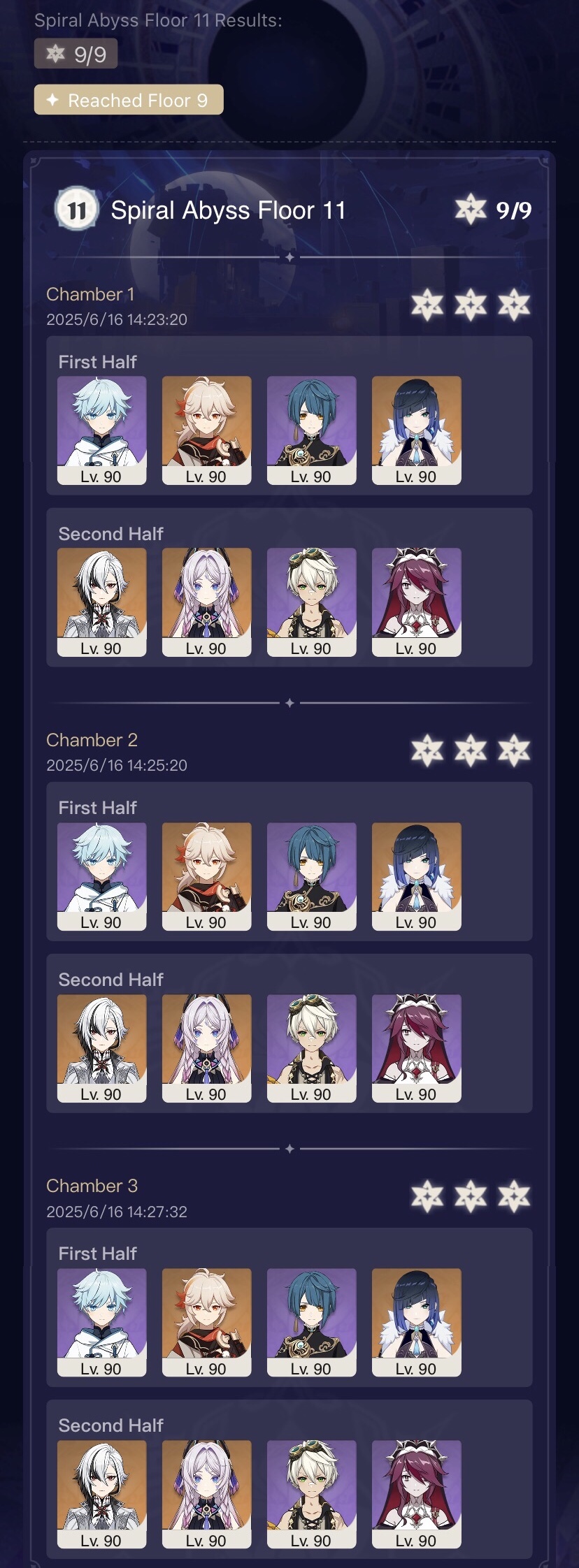Select red-leaf blonde character in Chamber 1 First Half
Viewport: 579px width, 1568px height.
click(x=207, y=430)
